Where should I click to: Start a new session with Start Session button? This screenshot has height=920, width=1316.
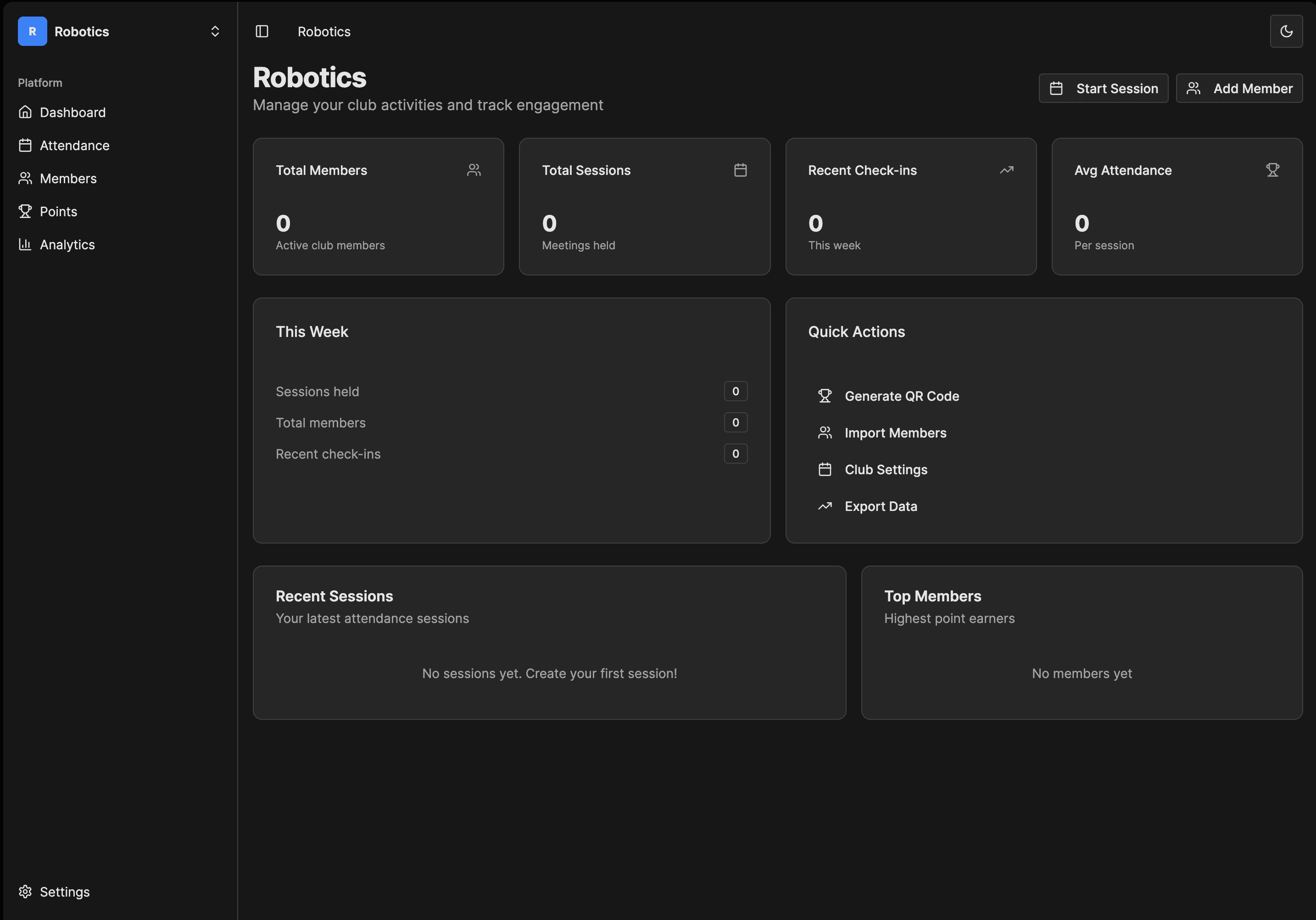[x=1103, y=88]
